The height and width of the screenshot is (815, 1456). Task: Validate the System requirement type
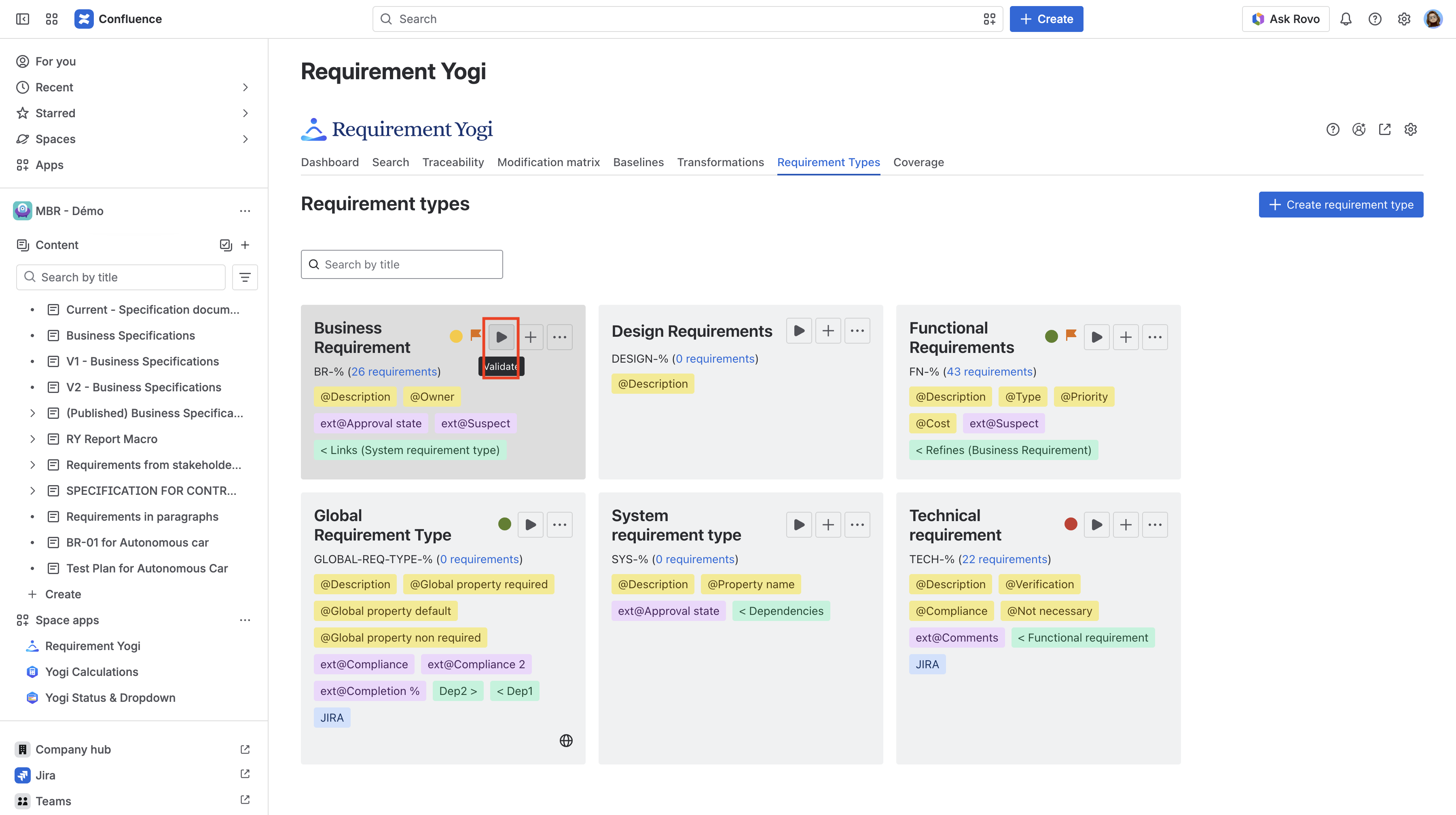[x=799, y=525]
